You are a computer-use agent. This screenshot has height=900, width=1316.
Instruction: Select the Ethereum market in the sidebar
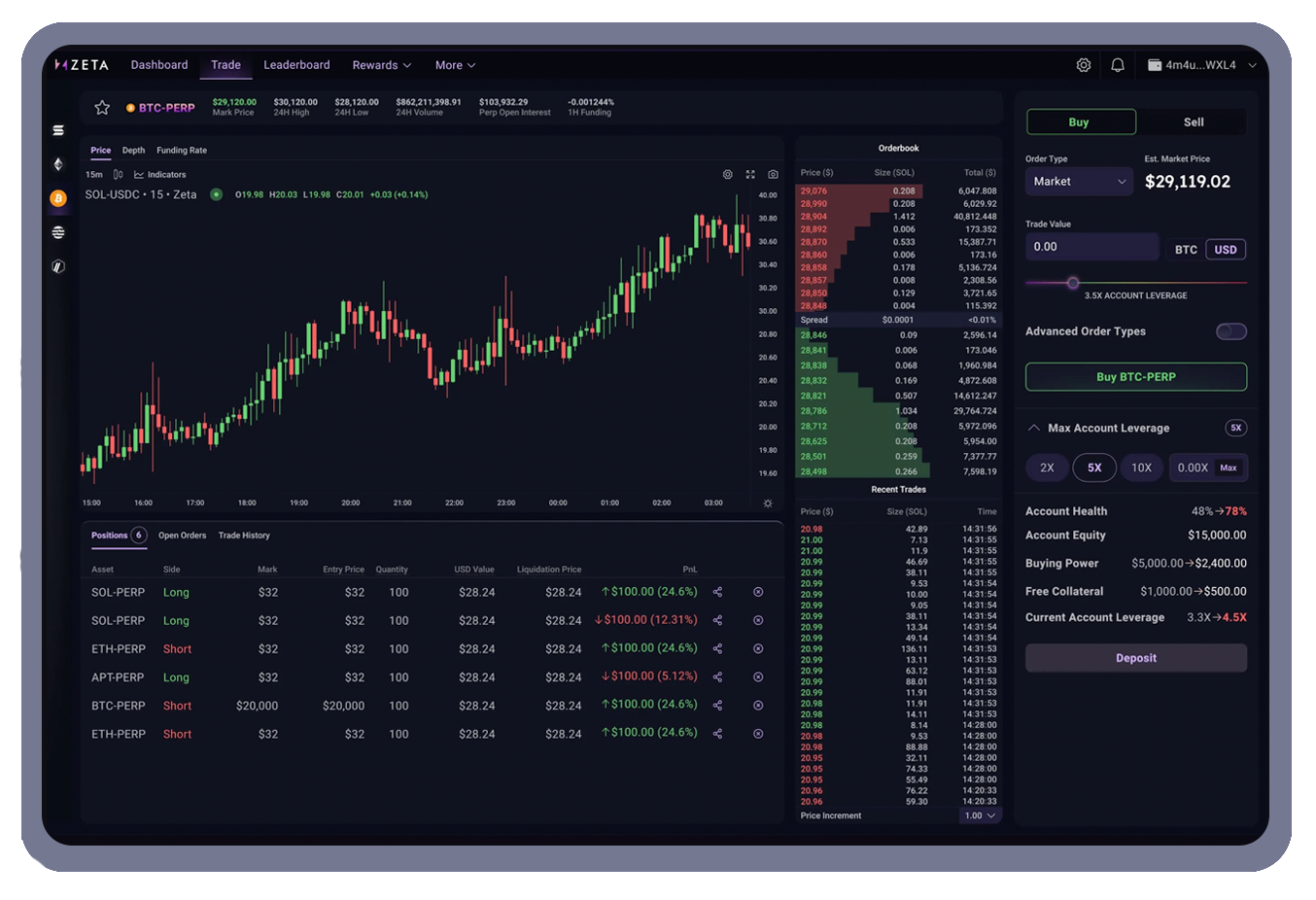pos(58,164)
